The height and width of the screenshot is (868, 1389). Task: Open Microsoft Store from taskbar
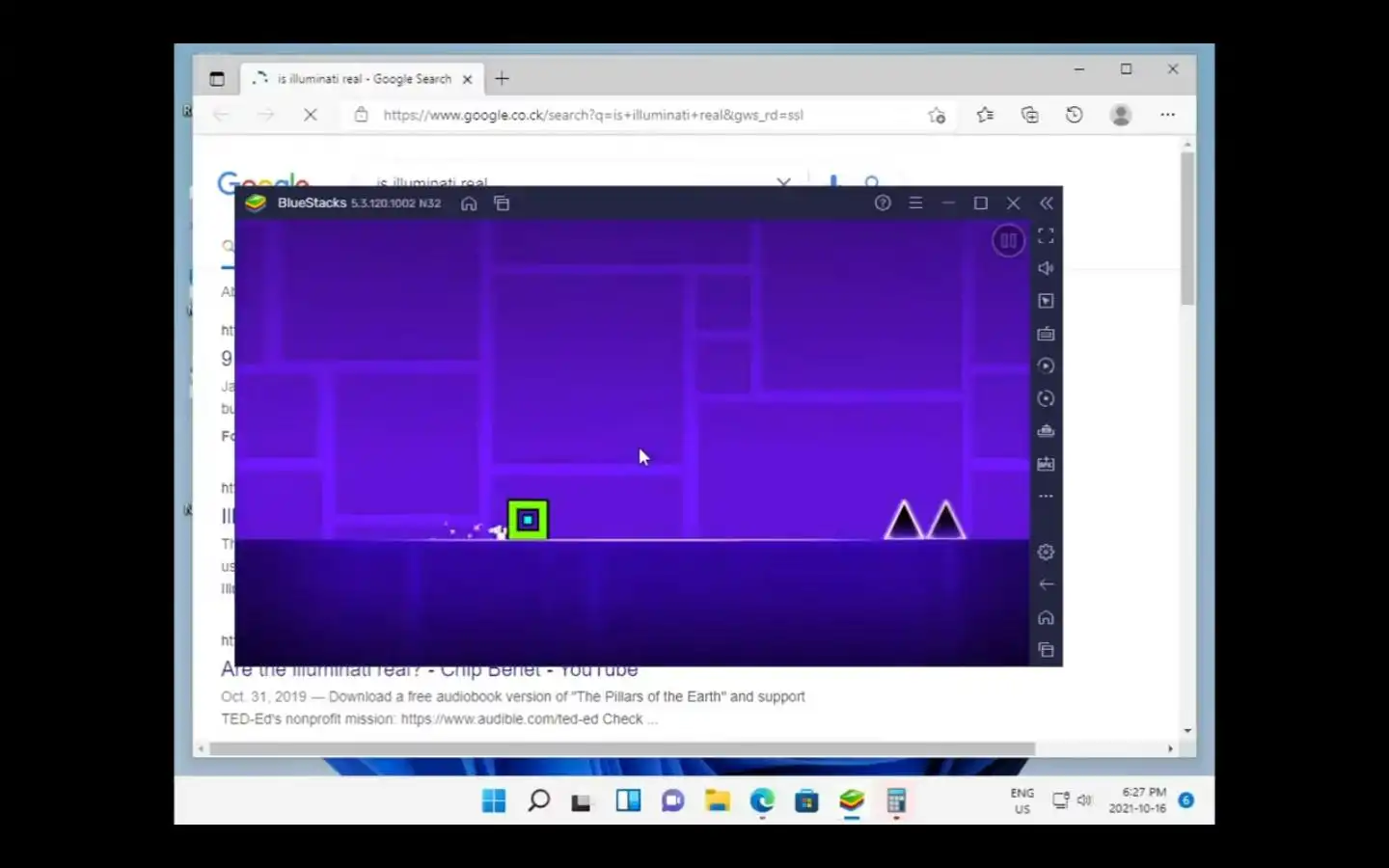[x=806, y=800]
